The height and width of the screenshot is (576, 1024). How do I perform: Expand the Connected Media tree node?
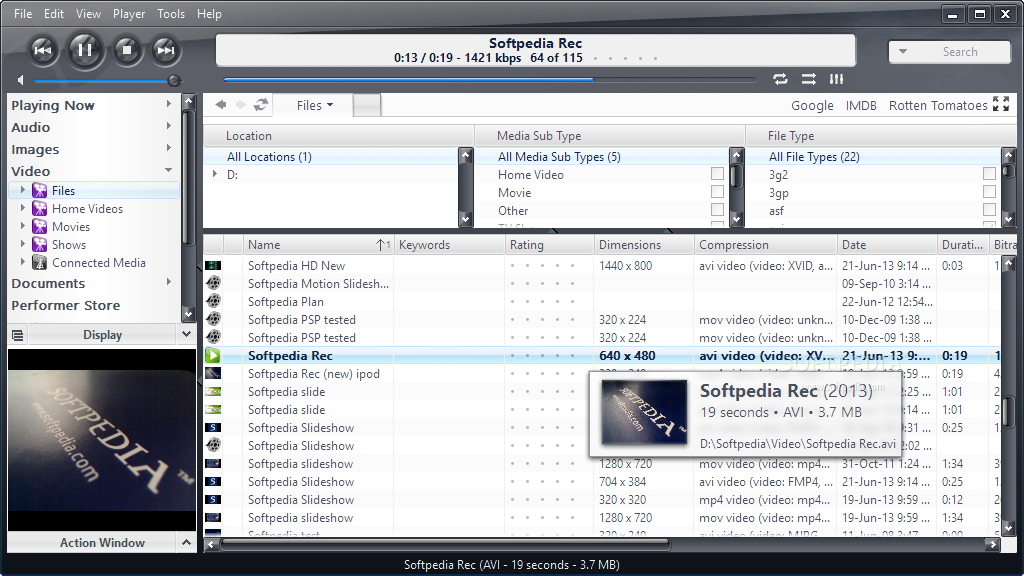pos(23,263)
